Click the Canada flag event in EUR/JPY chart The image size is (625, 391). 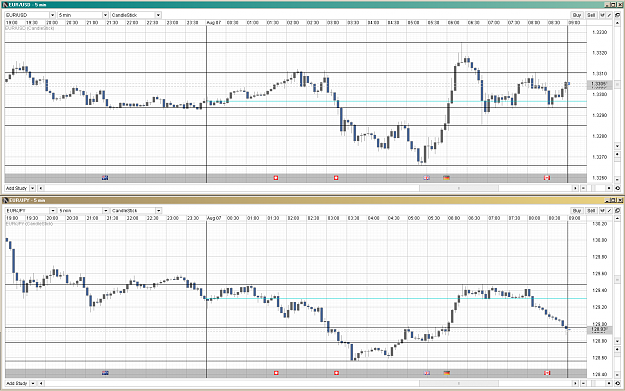[547, 373]
